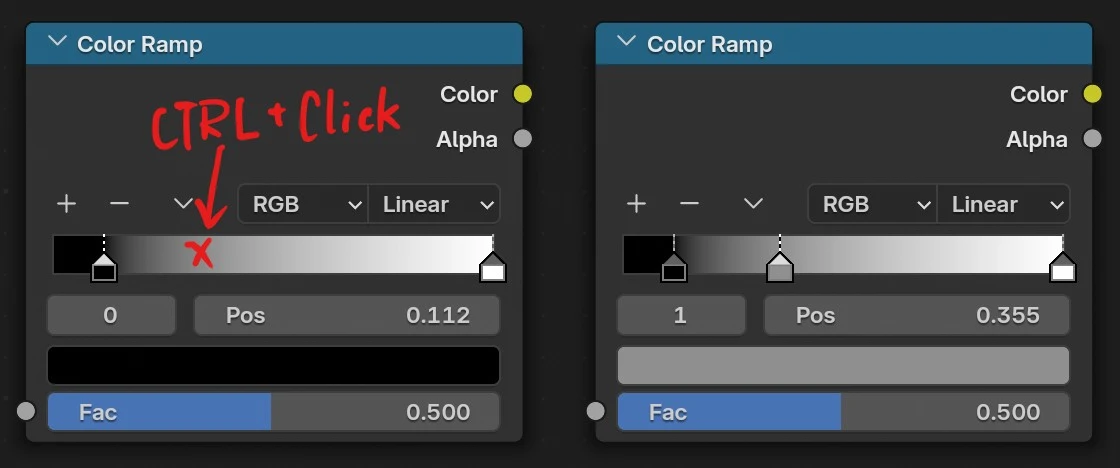Screen dimensions: 1120x468
Task: Collapse the left Color Ramp node
Action: (x=57, y=42)
